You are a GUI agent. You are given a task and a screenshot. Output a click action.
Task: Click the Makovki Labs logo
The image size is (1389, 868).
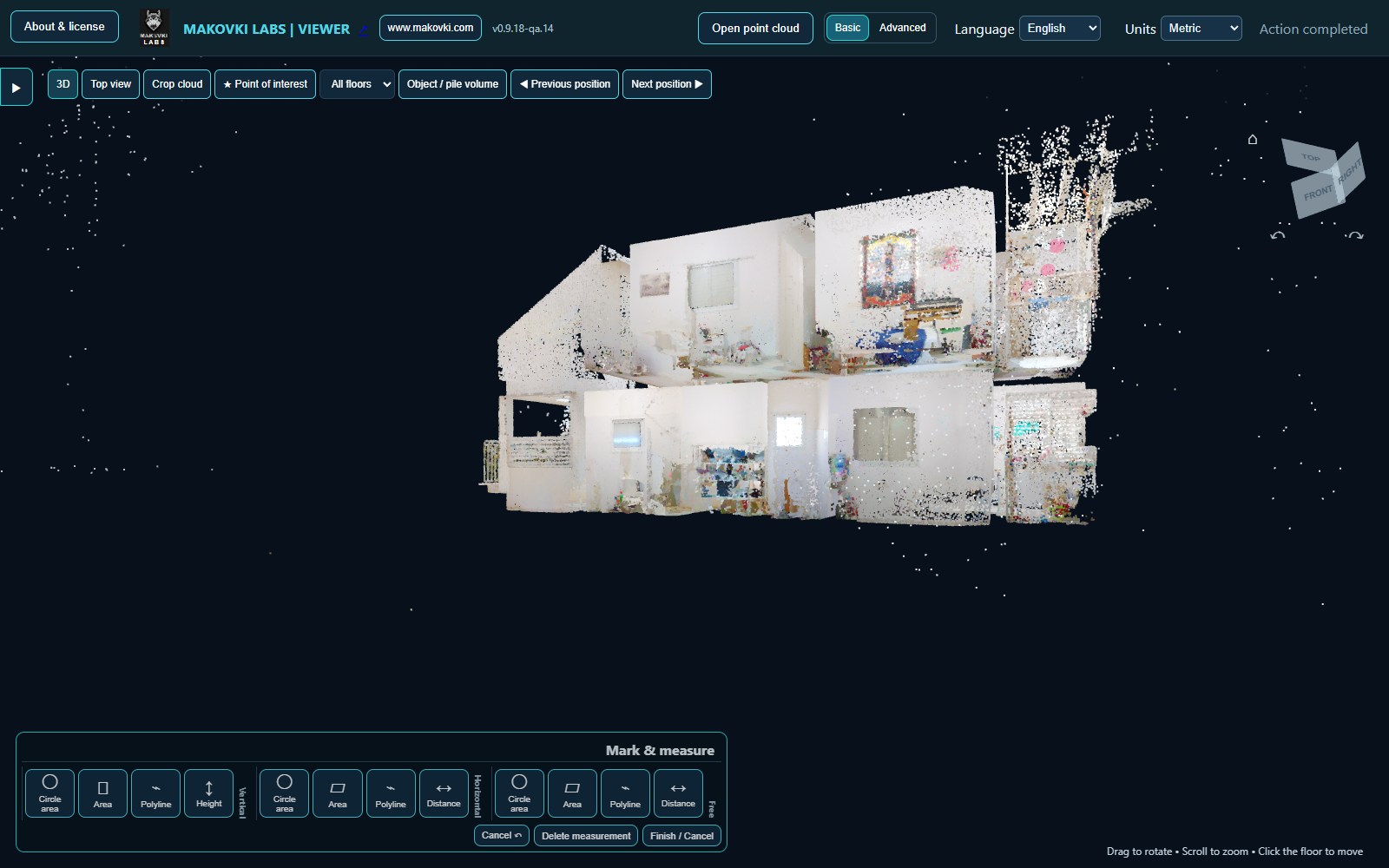click(x=154, y=28)
